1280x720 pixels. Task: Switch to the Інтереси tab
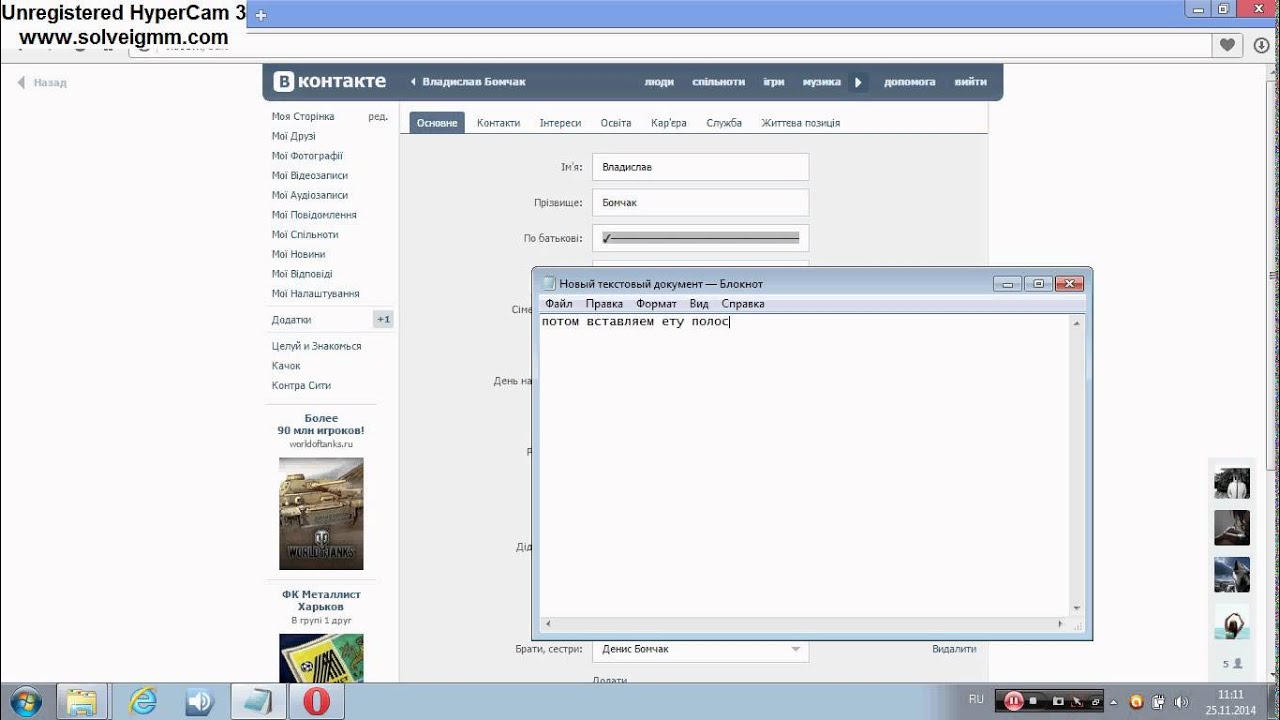pos(560,123)
